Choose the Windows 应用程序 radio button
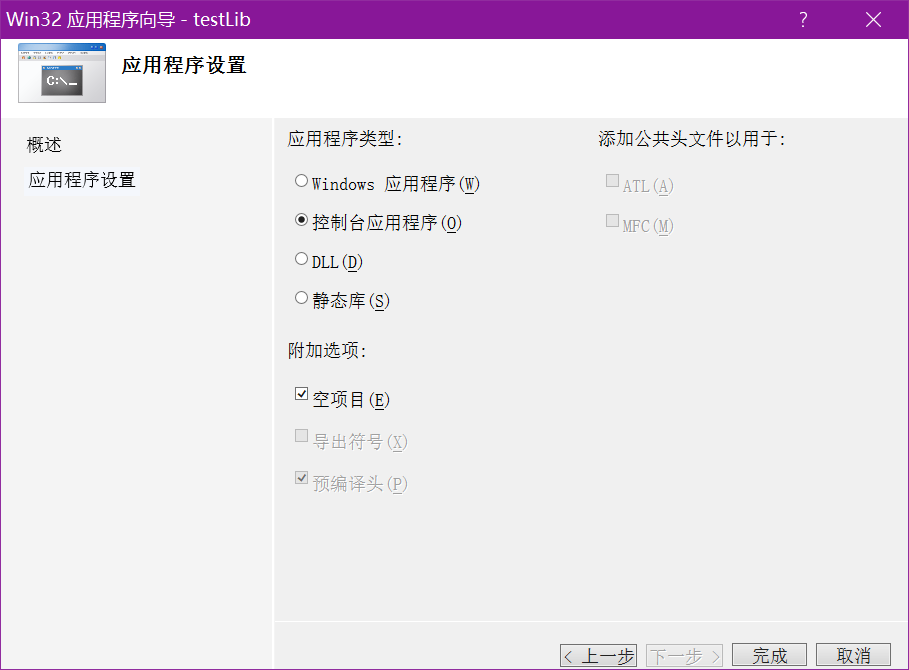The width and height of the screenshot is (909, 670). [x=301, y=182]
